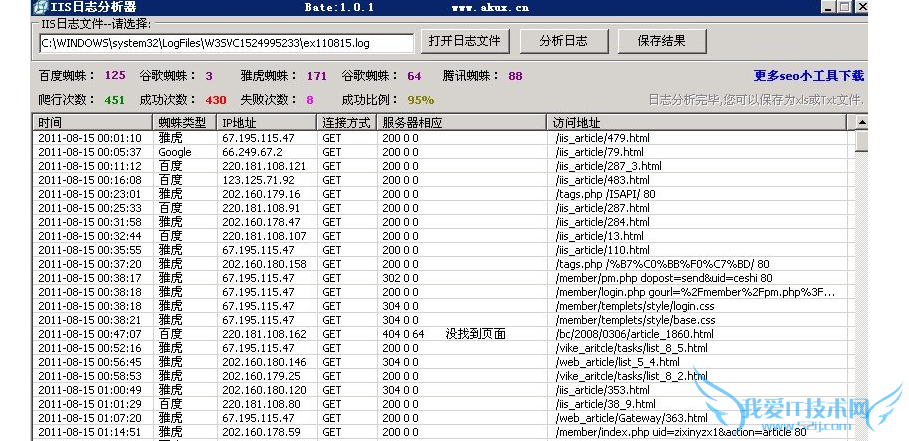The image size is (909, 441).
Task: Select IP cell 123.125.71.92
Action: 259,180
